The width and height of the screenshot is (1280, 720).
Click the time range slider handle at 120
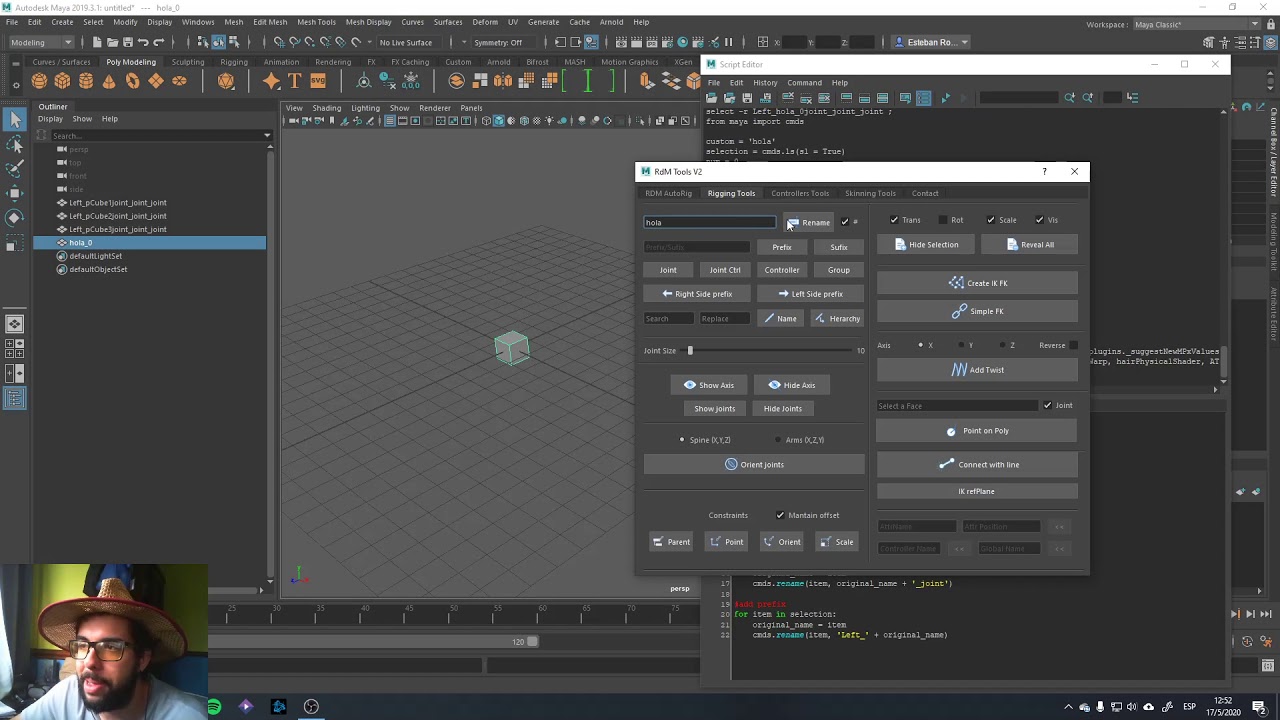(532, 642)
